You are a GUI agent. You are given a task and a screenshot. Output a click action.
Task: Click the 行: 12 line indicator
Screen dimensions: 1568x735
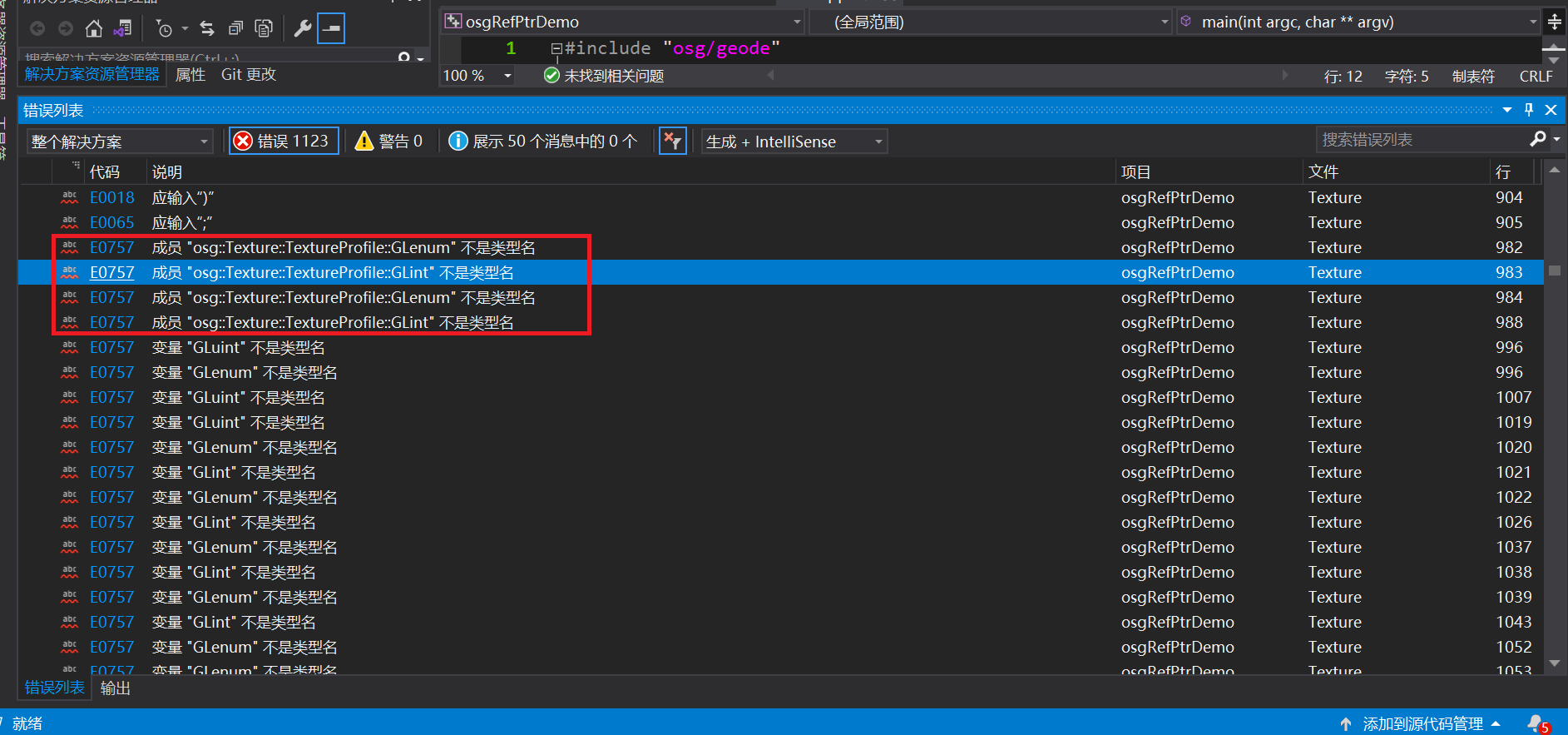(1343, 77)
